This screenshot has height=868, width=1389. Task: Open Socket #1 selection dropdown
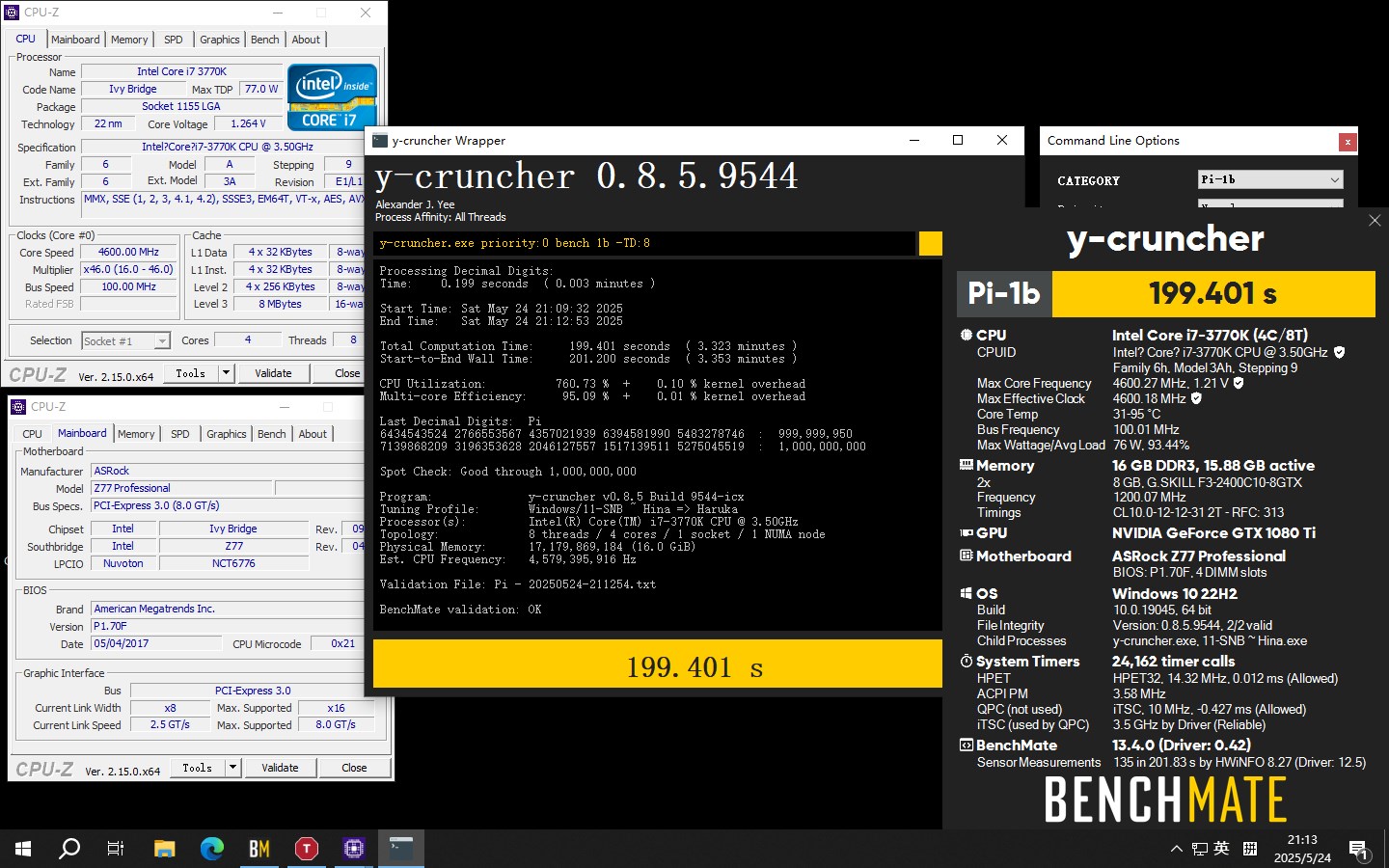point(125,340)
